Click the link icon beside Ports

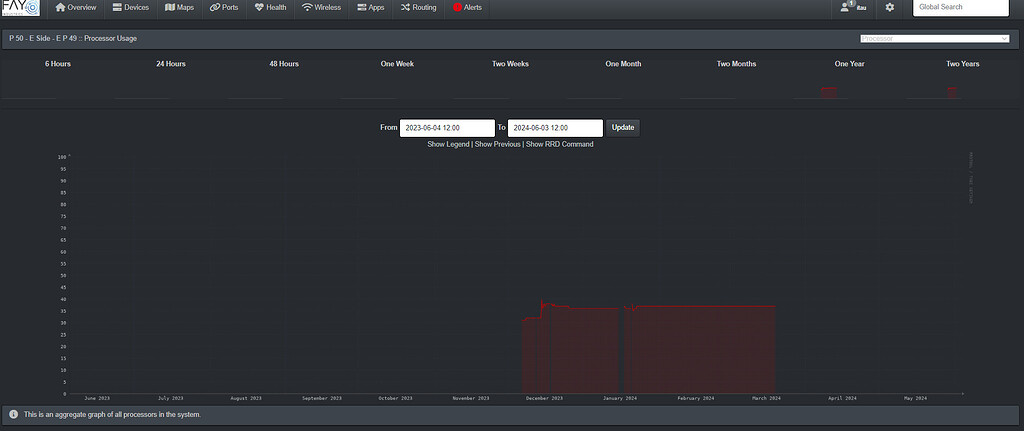pyautogui.click(x=215, y=8)
